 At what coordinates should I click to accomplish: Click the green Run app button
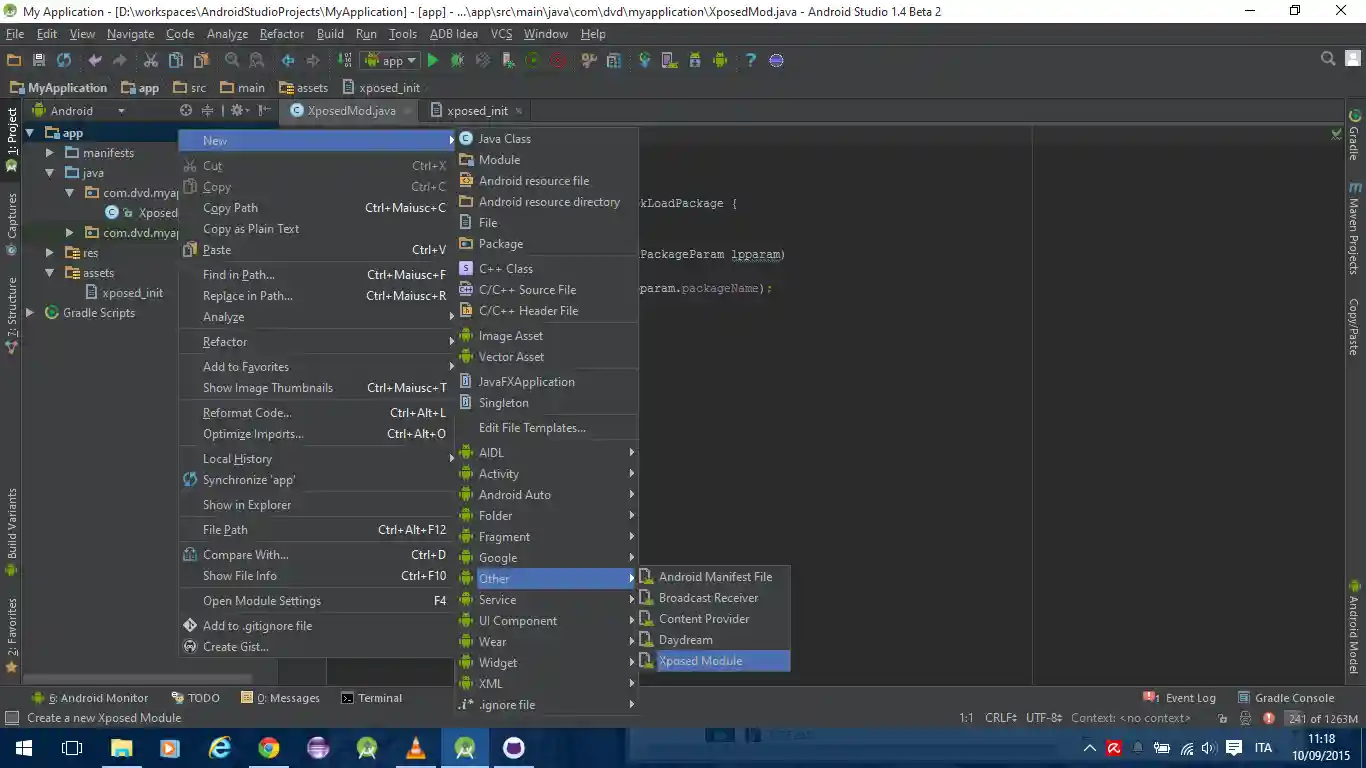coord(433,61)
